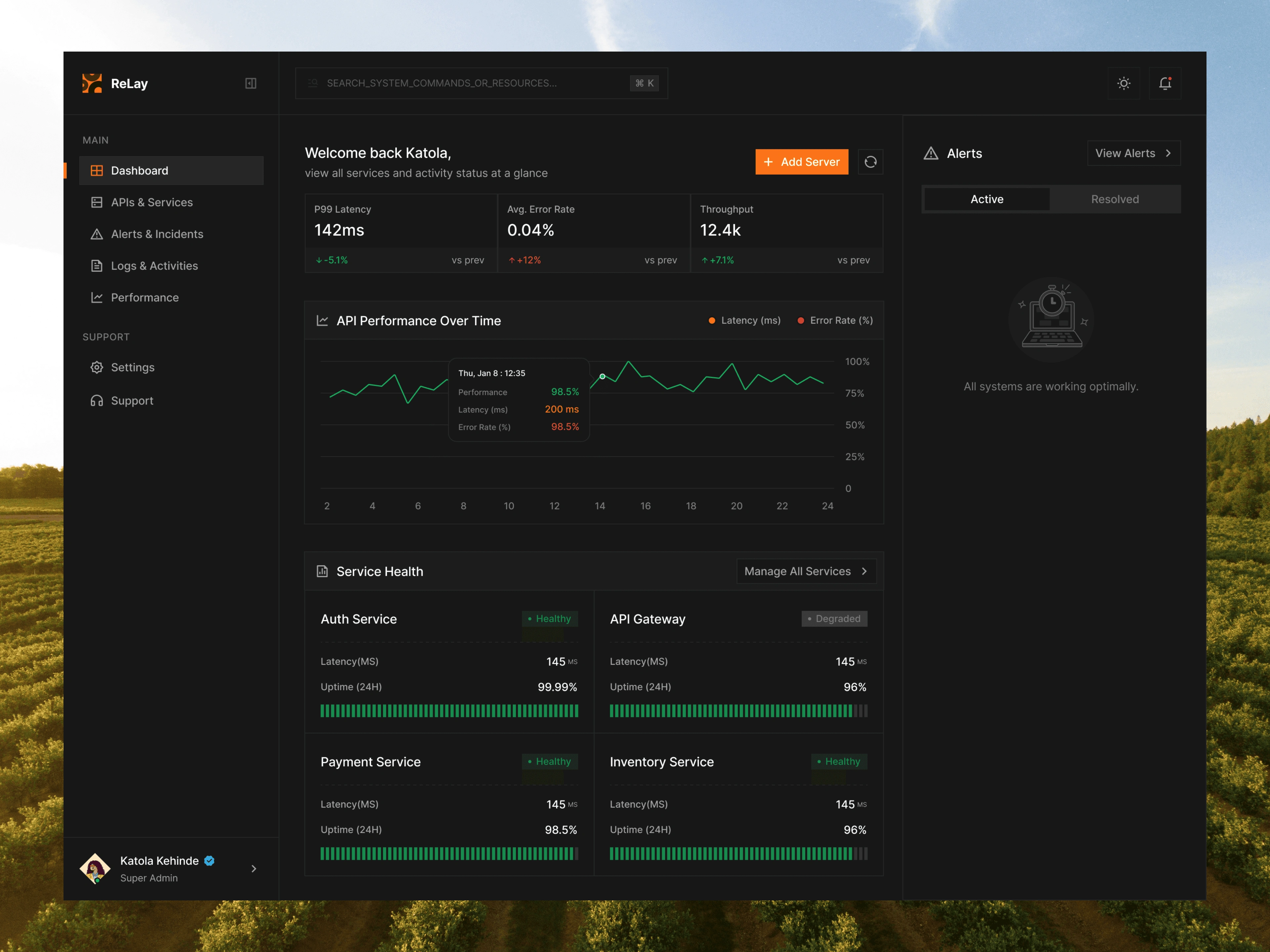Expand Katola Kehinde profile chevron
Viewport: 1270px width, 952px height.
coord(254,869)
